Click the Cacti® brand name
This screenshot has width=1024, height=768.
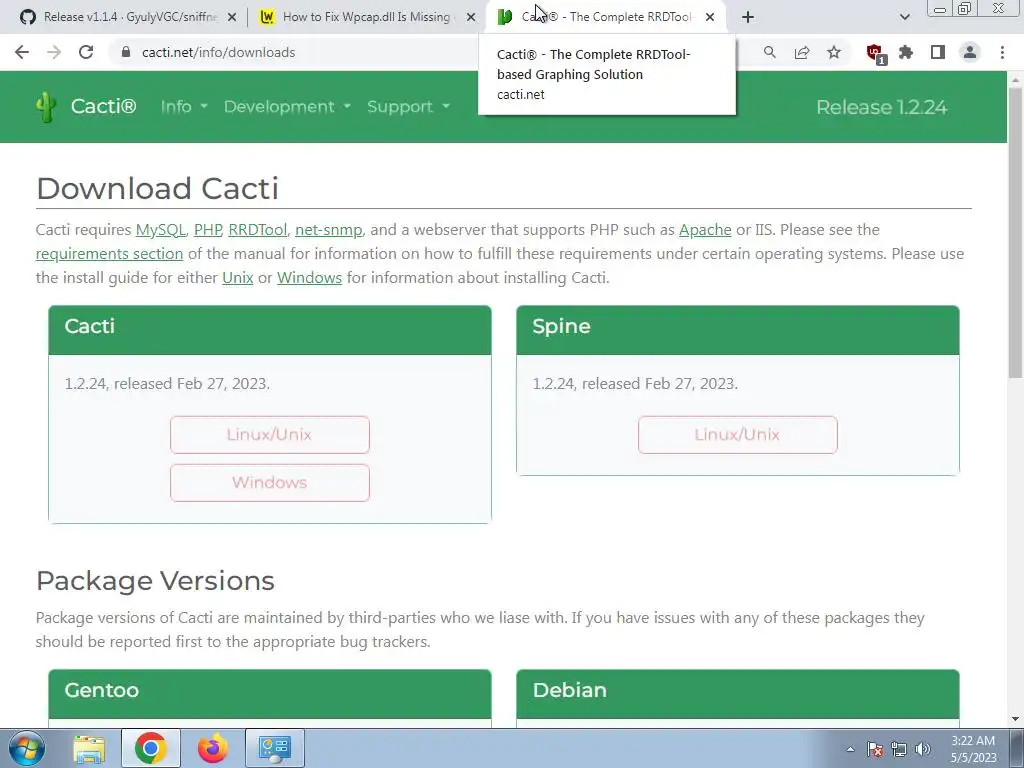(103, 106)
